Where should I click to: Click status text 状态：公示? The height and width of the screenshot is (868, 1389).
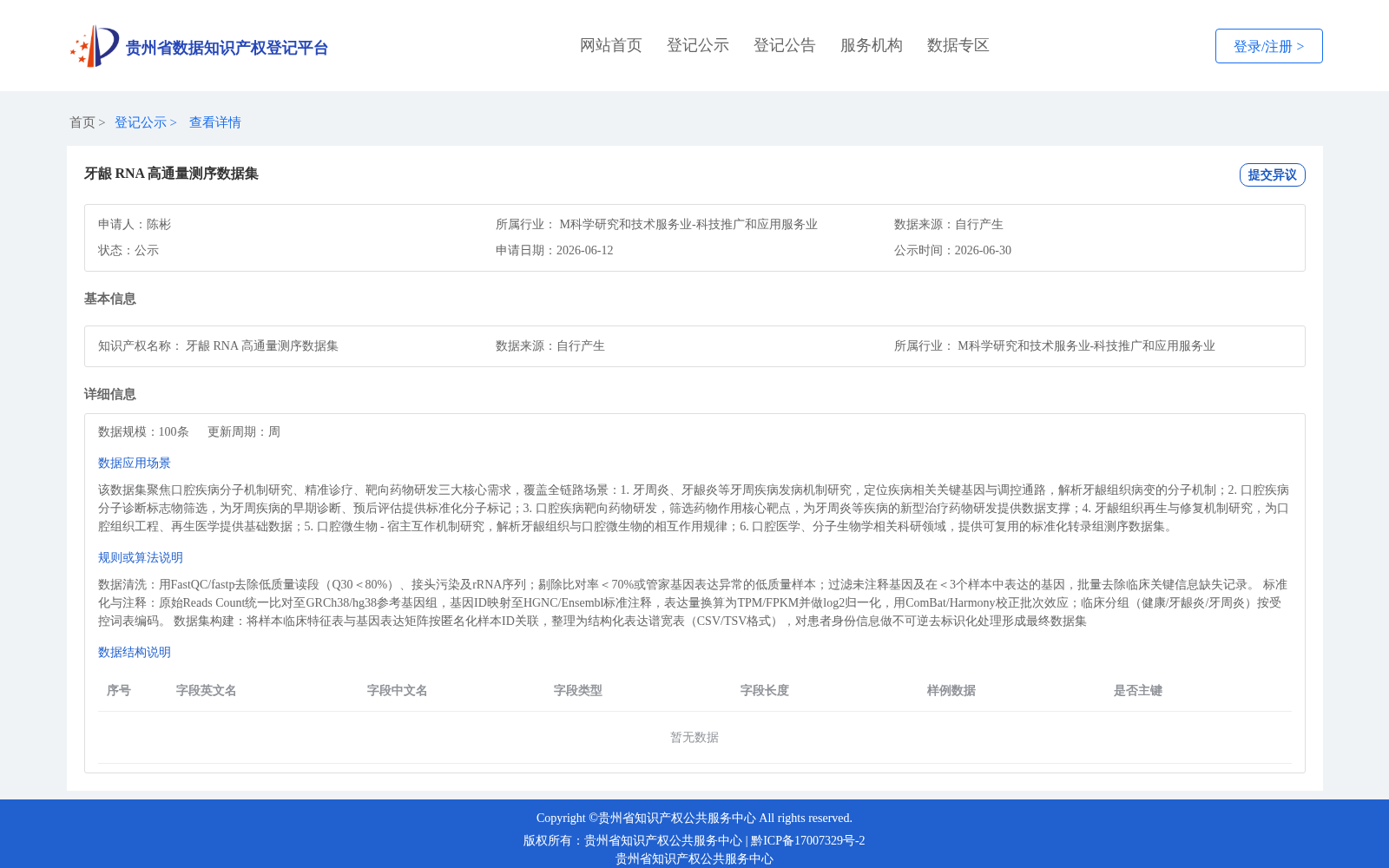click(128, 250)
